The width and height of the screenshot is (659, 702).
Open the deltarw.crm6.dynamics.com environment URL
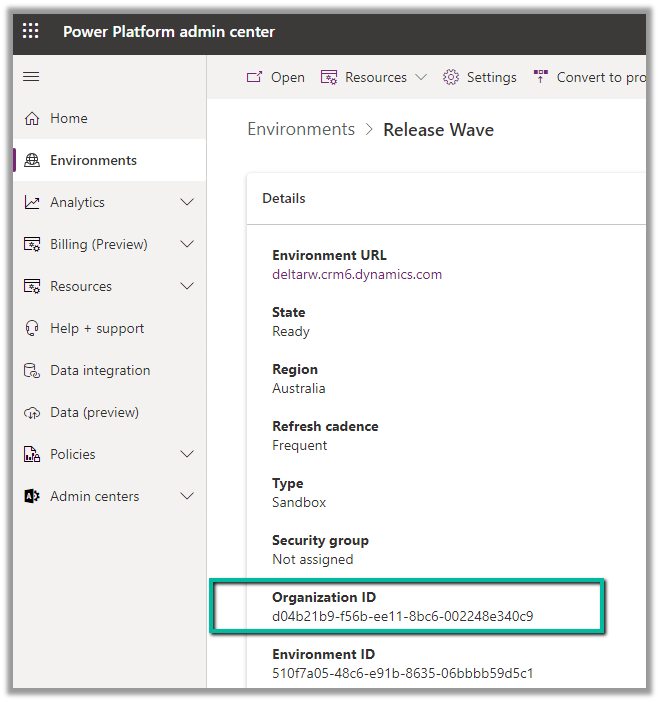coord(357,274)
